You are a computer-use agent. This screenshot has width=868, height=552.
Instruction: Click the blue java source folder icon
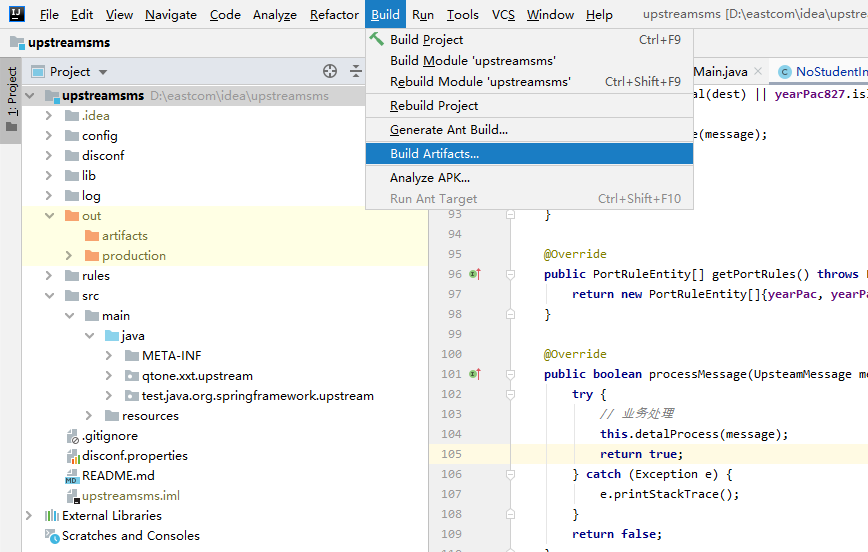112,336
